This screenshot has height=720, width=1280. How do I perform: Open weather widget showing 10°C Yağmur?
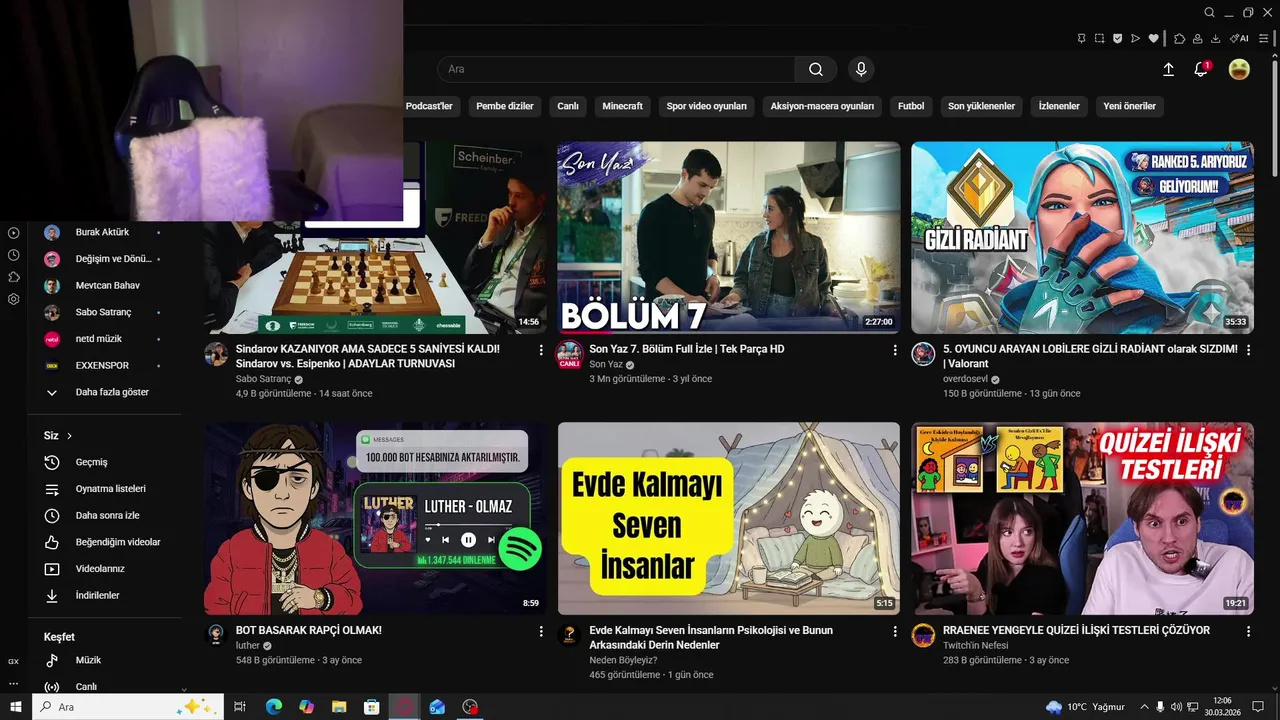tap(1085, 707)
